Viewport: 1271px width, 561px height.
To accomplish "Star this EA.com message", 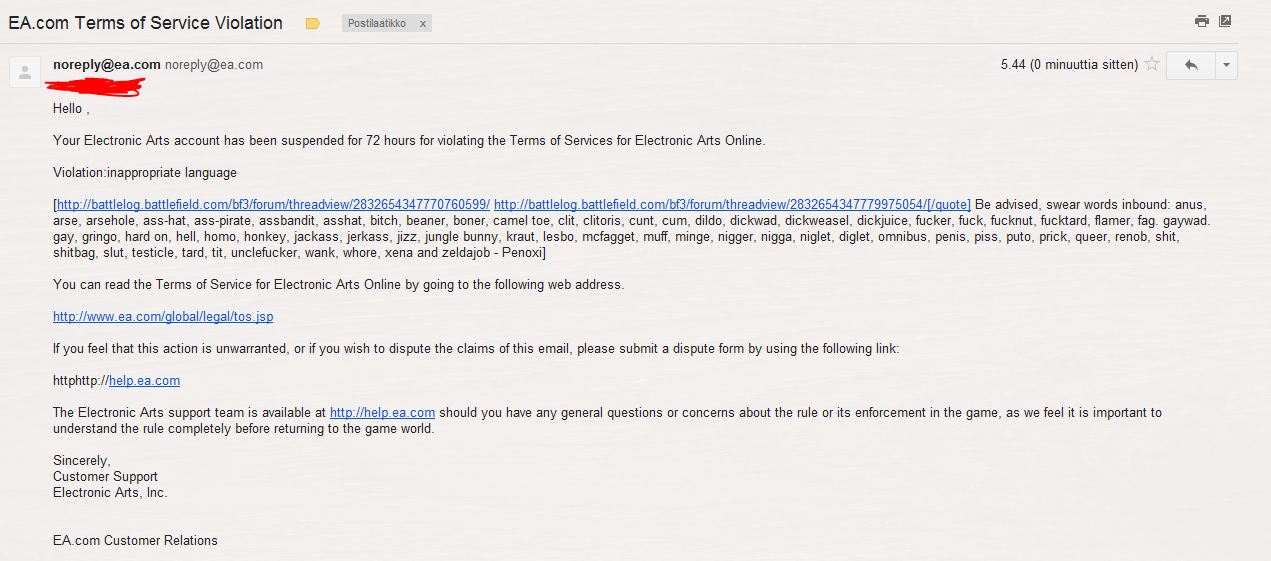I will (x=1152, y=65).
